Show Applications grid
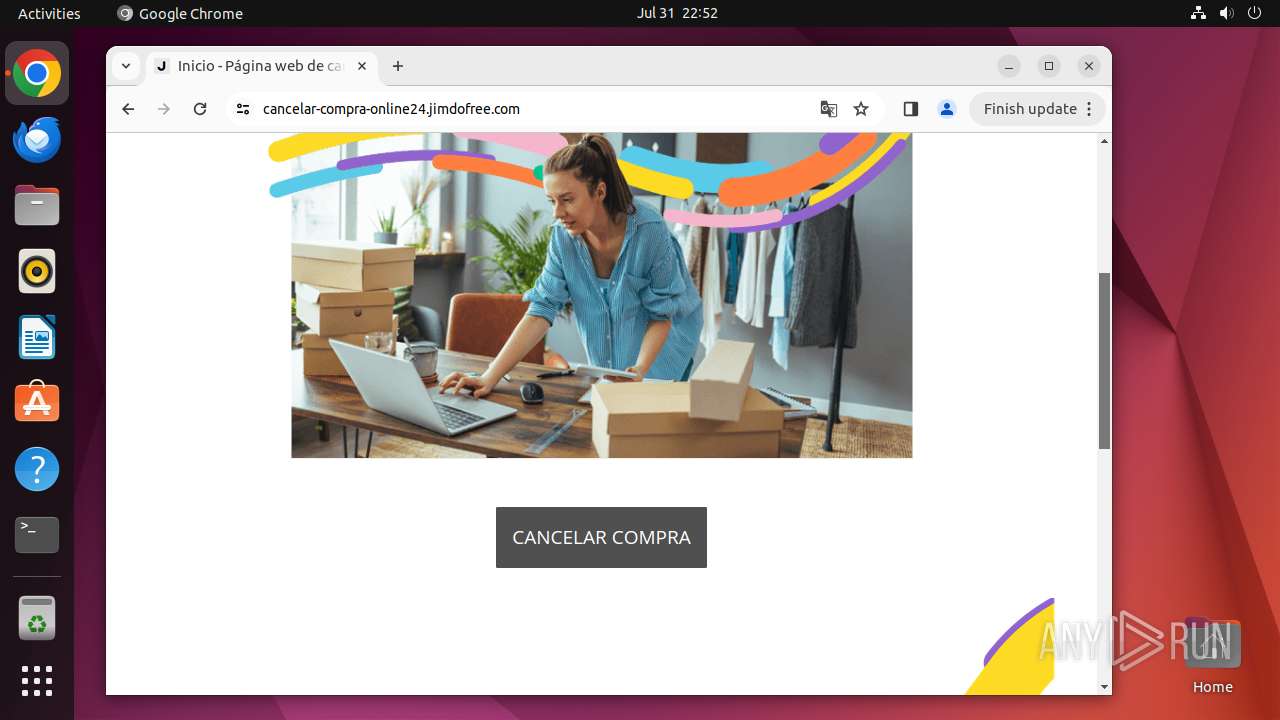1280x720 pixels. click(x=37, y=681)
